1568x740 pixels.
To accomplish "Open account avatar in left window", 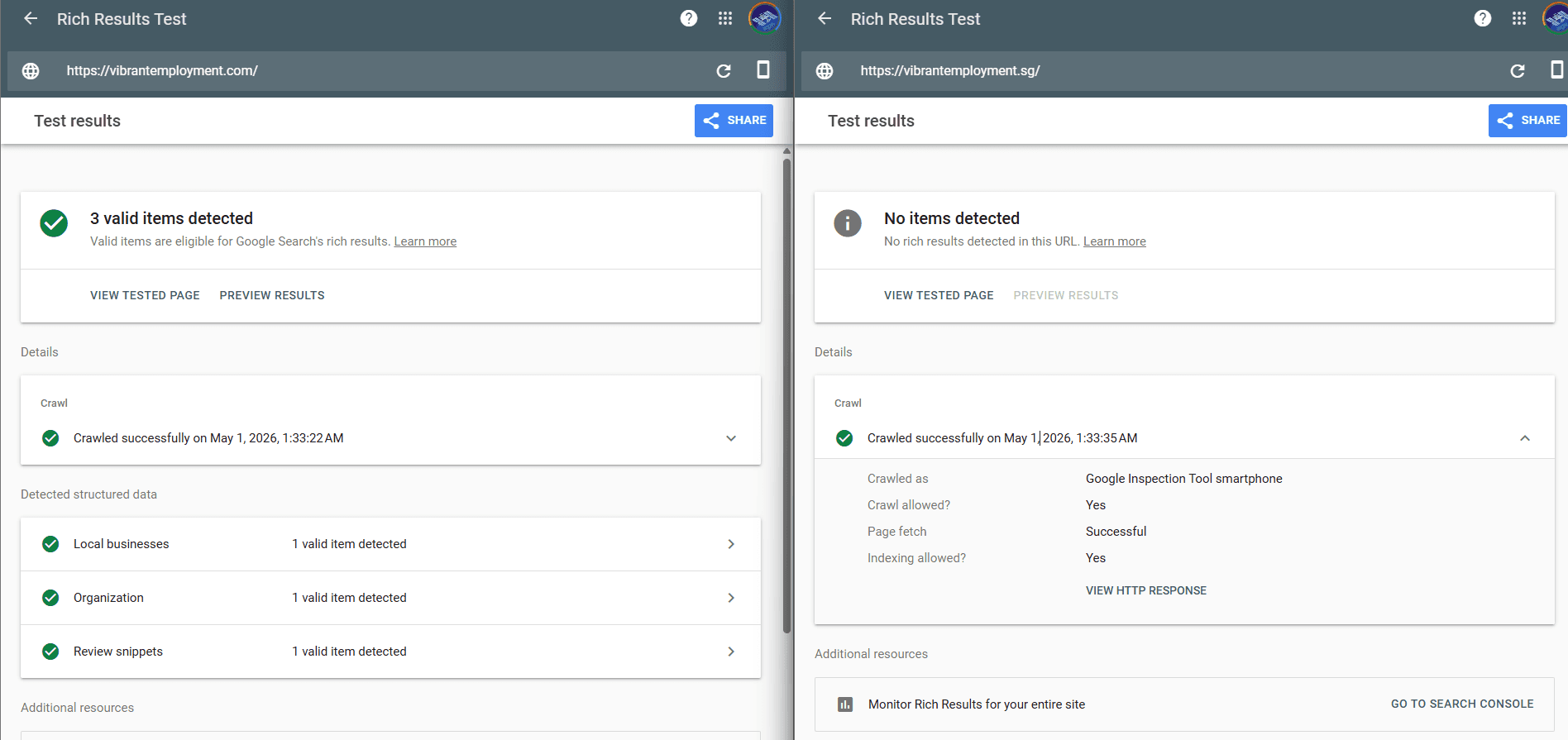I will (x=765, y=18).
